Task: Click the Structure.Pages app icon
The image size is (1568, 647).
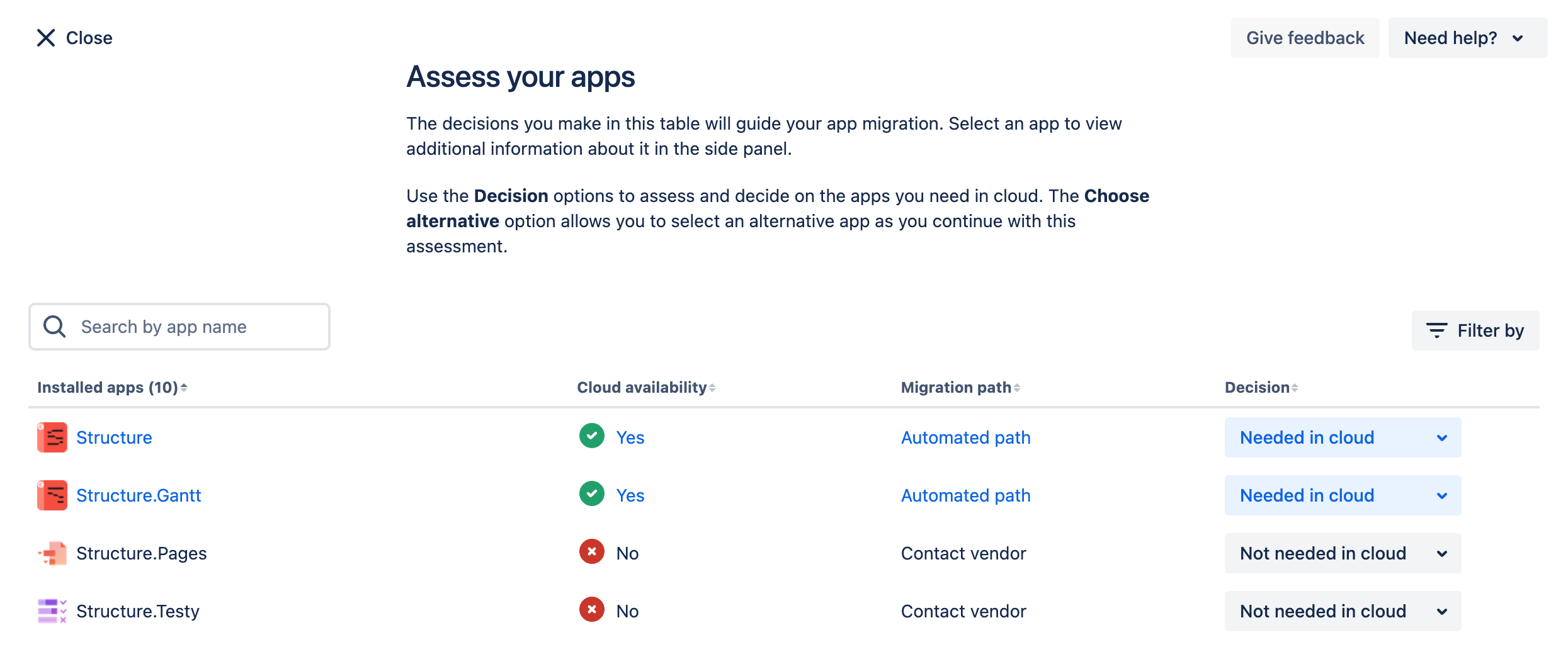Action: click(52, 553)
